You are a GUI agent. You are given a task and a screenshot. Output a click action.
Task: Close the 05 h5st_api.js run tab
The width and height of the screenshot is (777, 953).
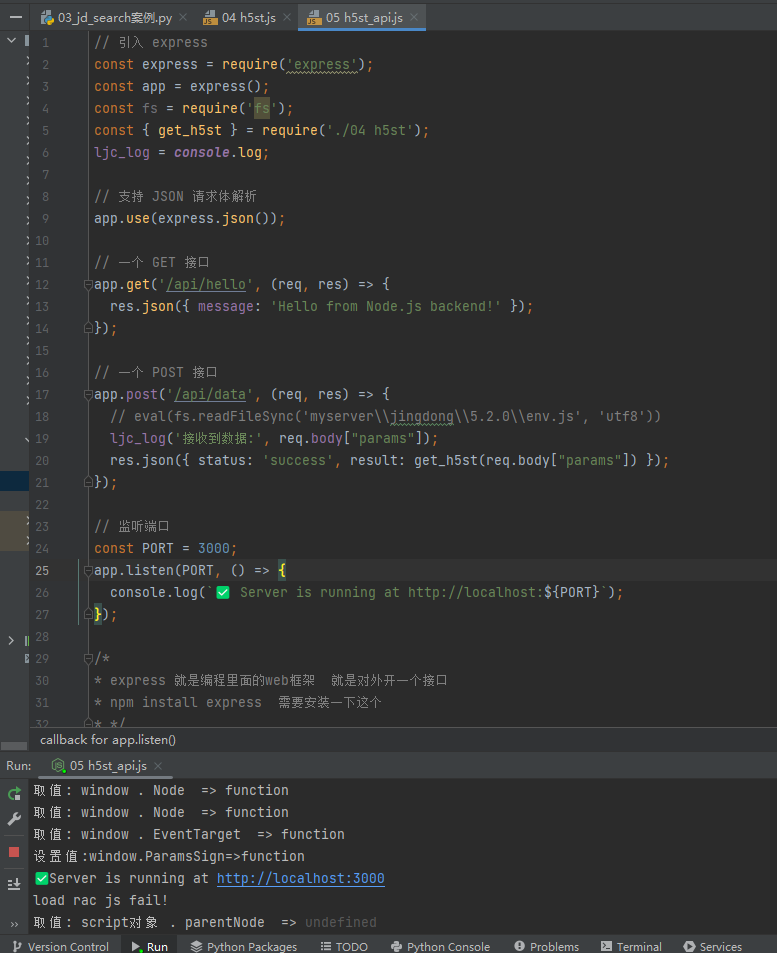pos(158,766)
